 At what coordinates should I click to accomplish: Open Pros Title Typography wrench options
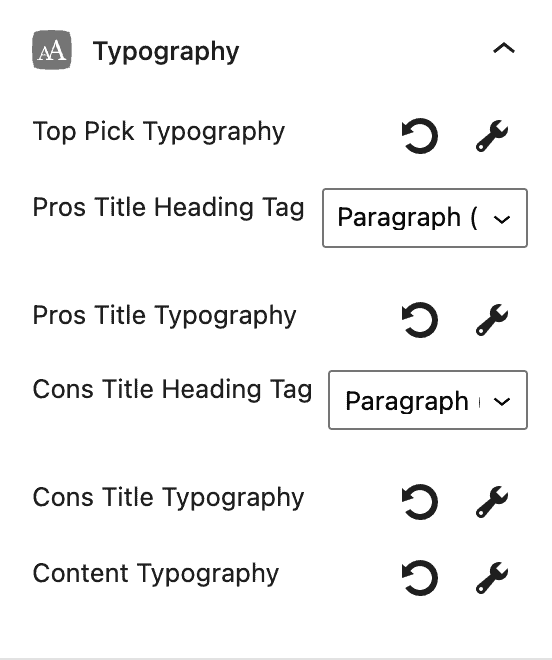click(492, 319)
